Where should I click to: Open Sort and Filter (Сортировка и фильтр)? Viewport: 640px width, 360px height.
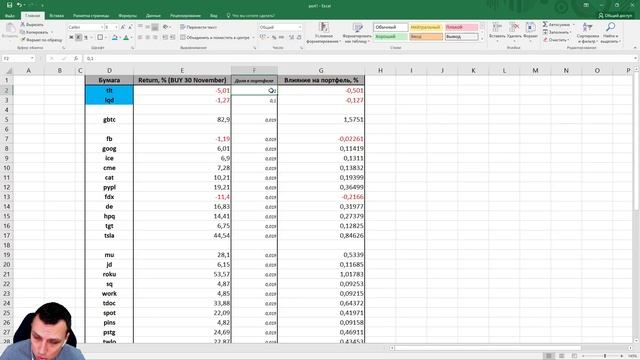(x=588, y=33)
